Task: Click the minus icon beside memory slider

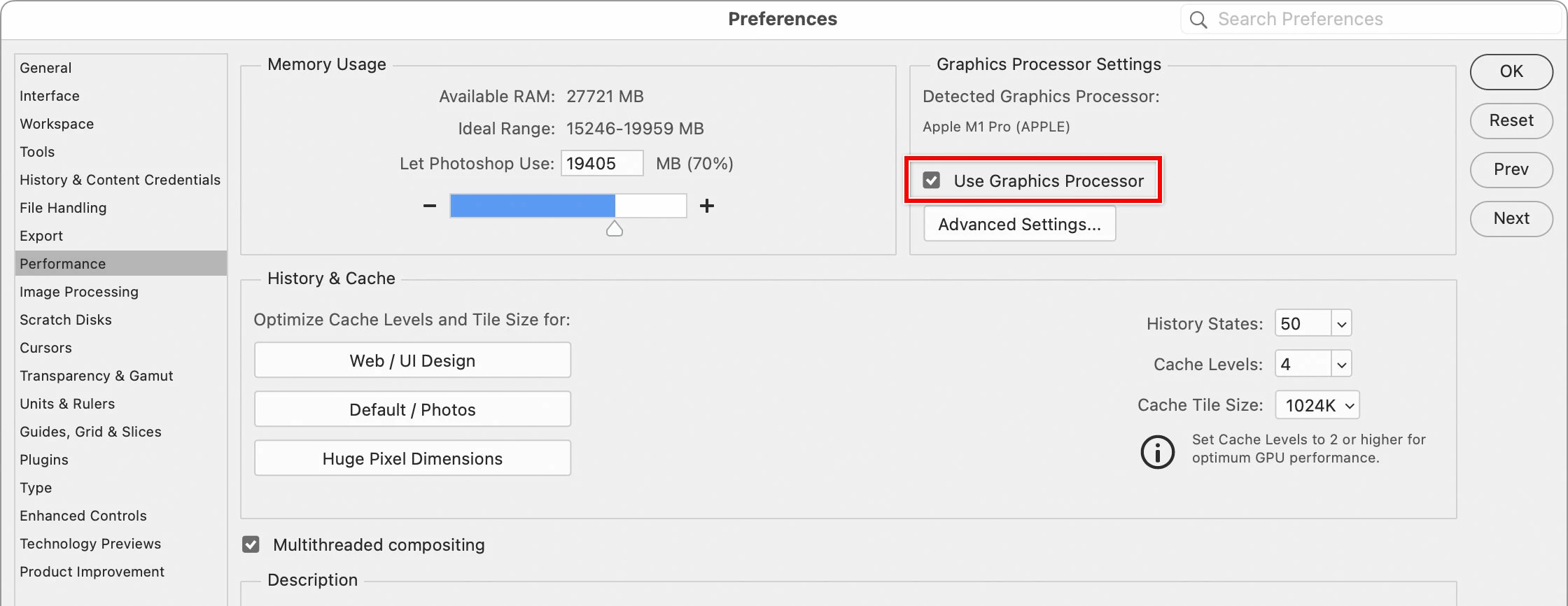Action: pos(430,206)
